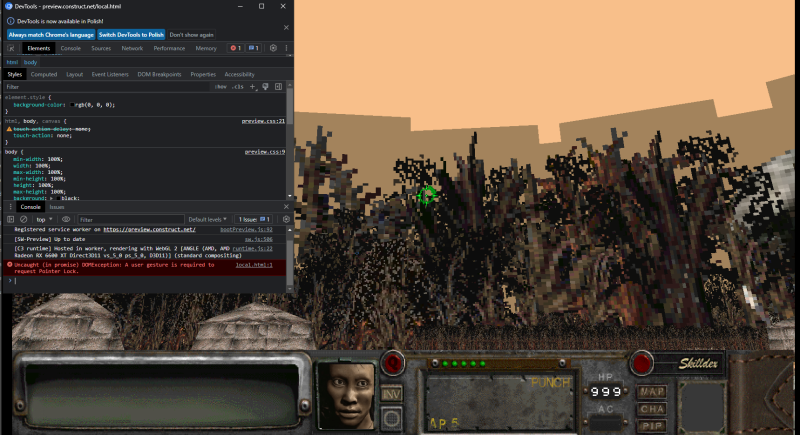Viewport: 800px width, 435px height.
Task: Open DevTools settings gear in main toolbar
Action: (x=273, y=48)
